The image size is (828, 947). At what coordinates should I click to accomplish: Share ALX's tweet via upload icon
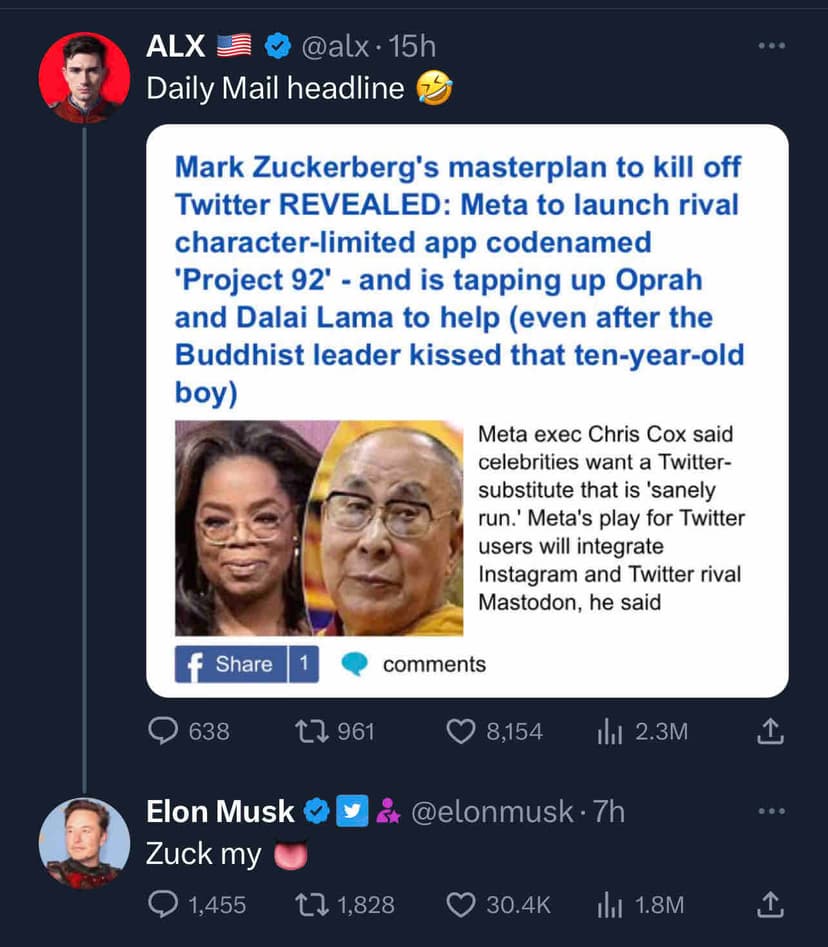tap(770, 731)
